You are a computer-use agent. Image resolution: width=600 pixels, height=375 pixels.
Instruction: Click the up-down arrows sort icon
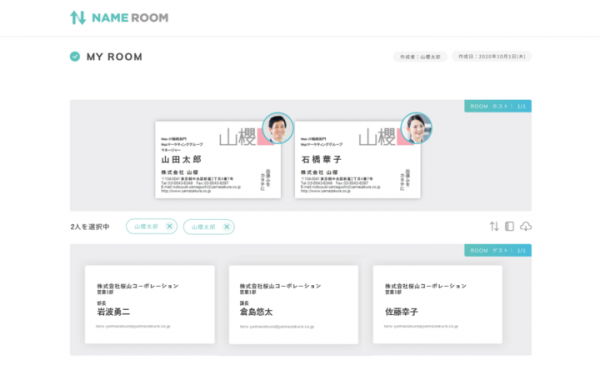point(494,227)
